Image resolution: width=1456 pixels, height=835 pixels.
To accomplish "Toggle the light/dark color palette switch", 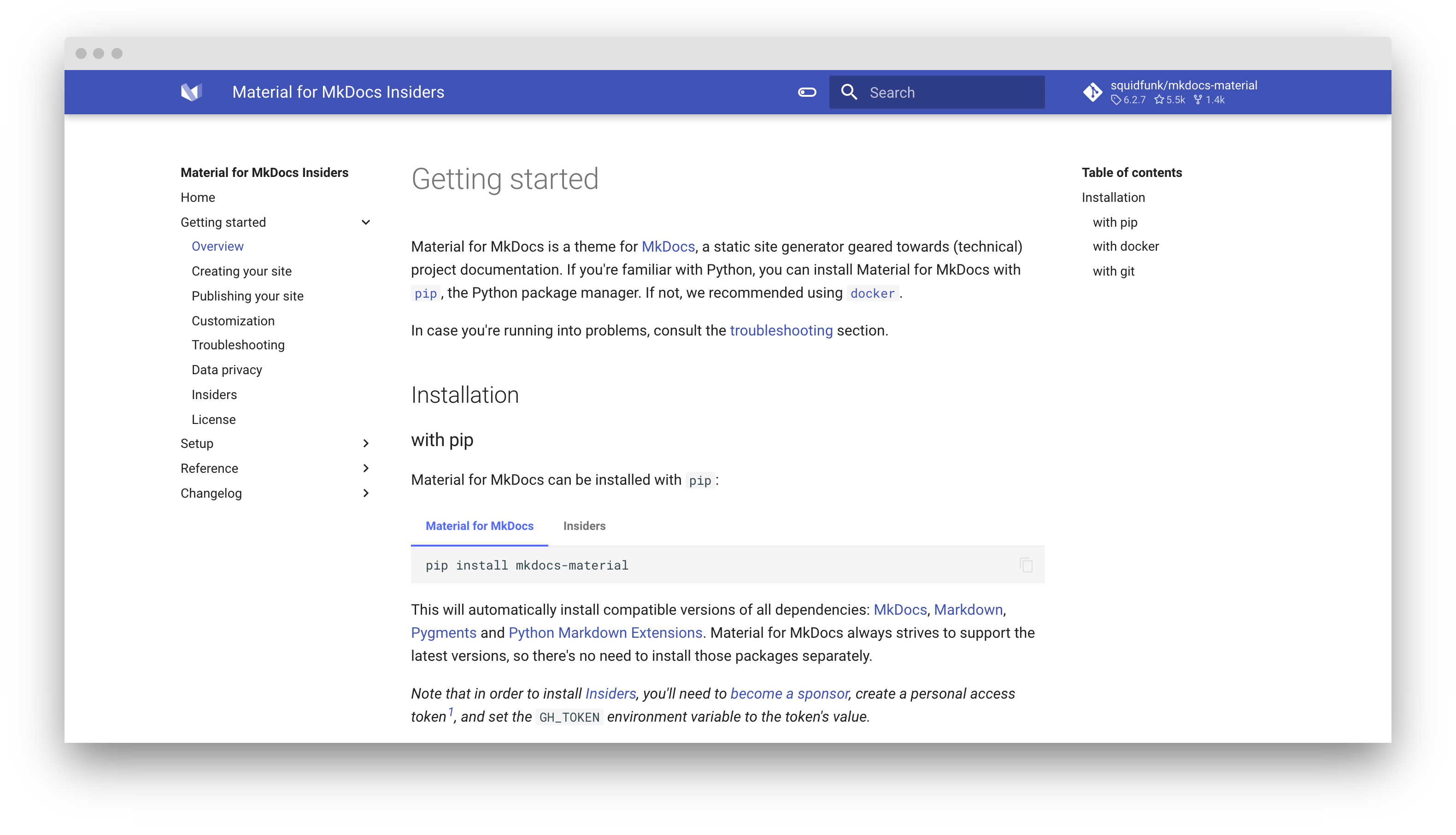I will 806,92.
